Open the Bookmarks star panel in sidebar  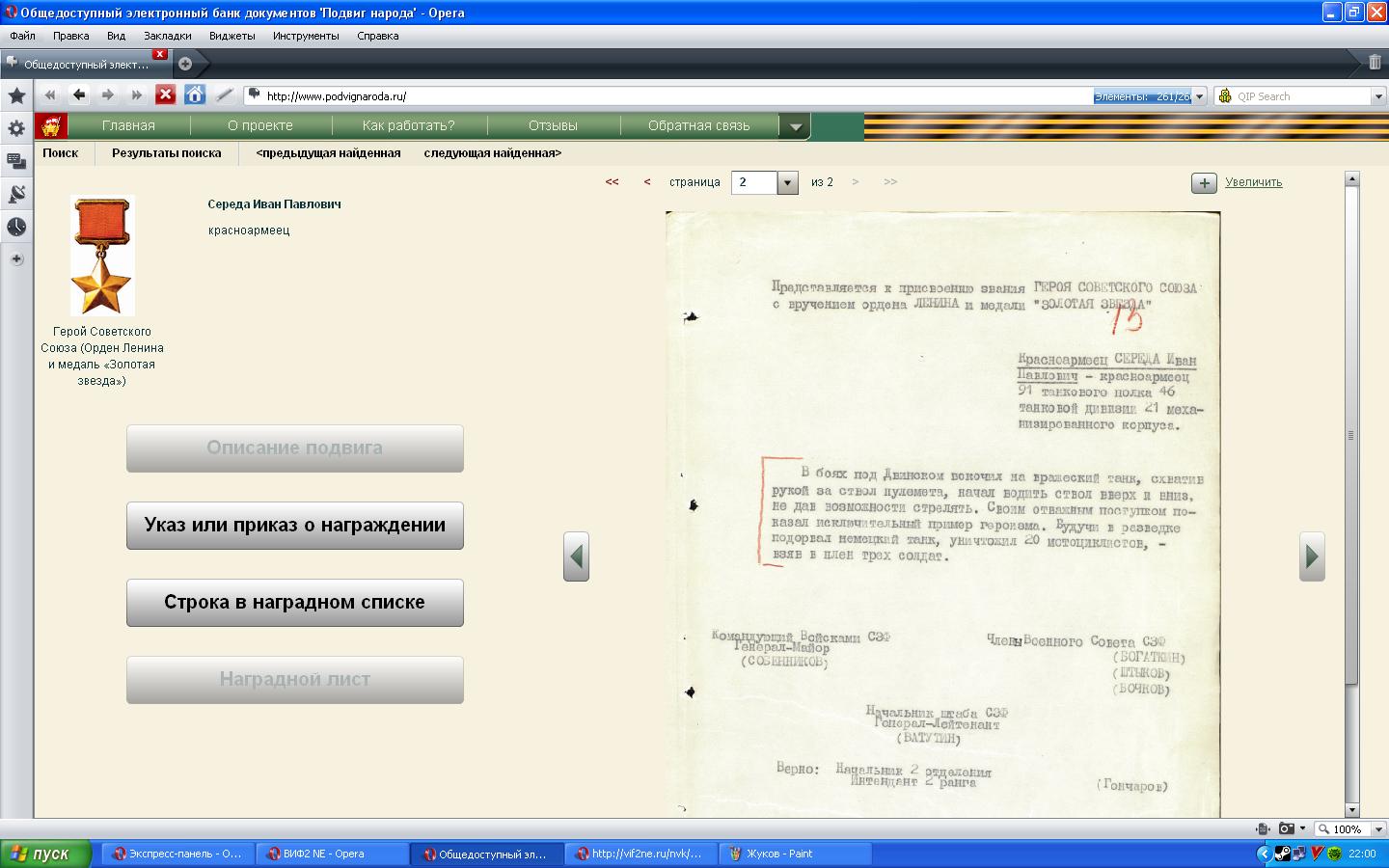16,95
